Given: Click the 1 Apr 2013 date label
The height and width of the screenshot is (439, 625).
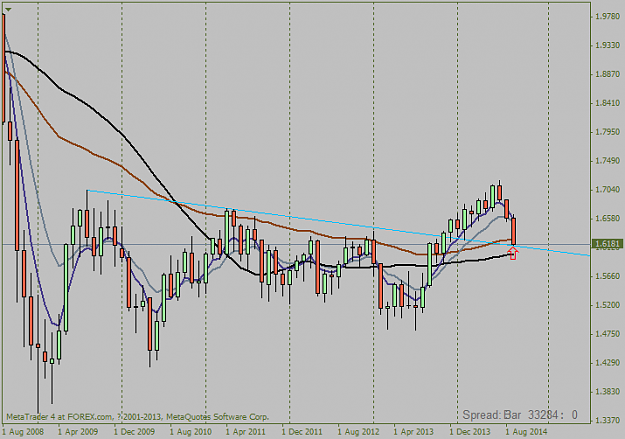Looking at the screenshot, I should pos(414,432).
